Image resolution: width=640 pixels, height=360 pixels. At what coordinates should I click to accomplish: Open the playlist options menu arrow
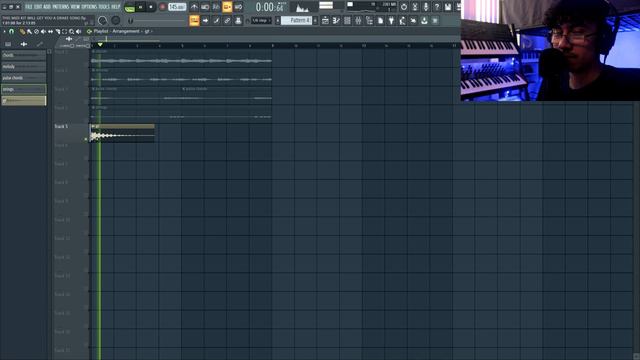pyautogui.click(x=4, y=31)
